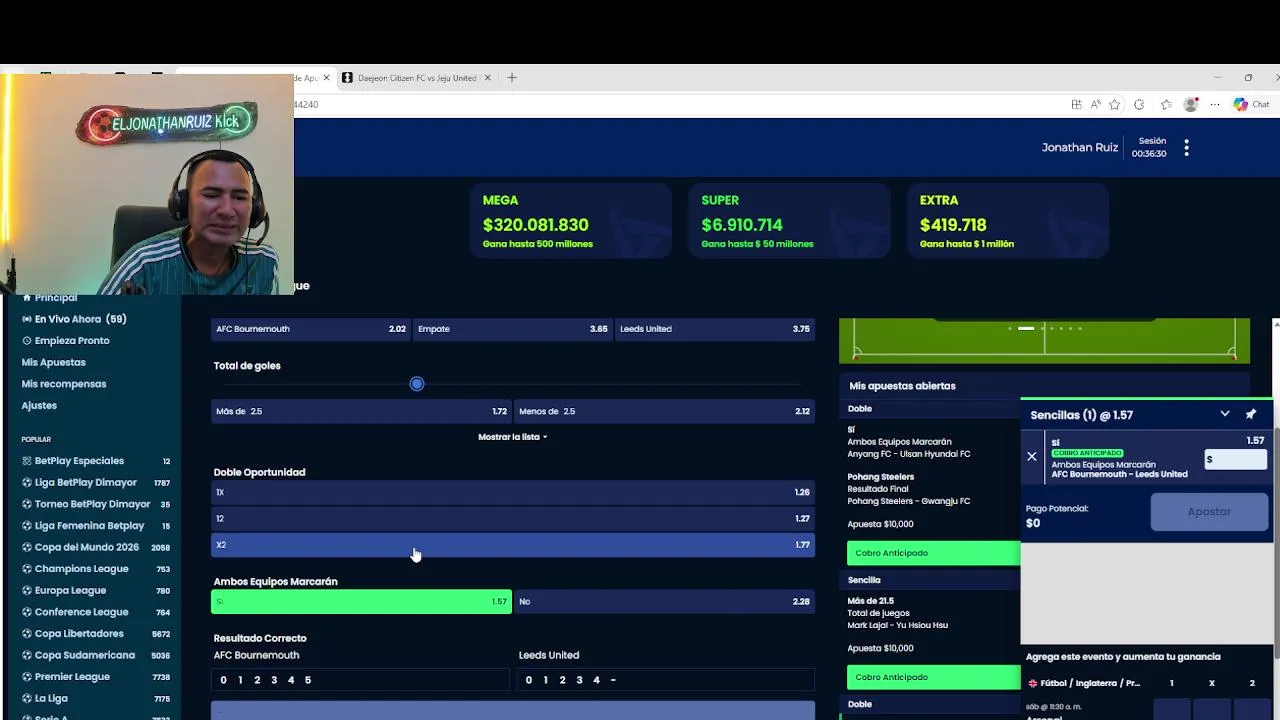Click the BetPlay Especiales icon
Screen dimensions: 1280x720
27,461
